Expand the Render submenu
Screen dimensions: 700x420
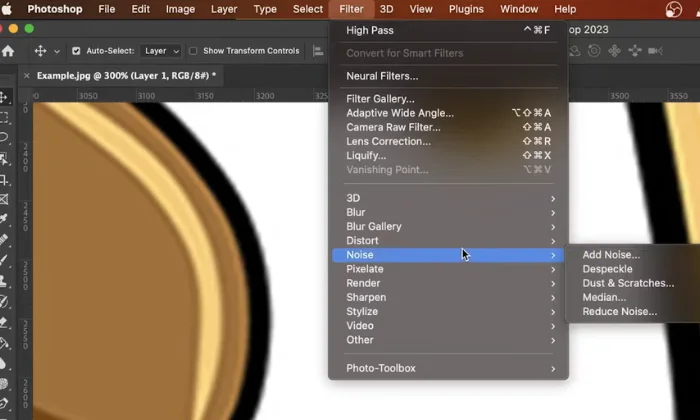[449, 283]
